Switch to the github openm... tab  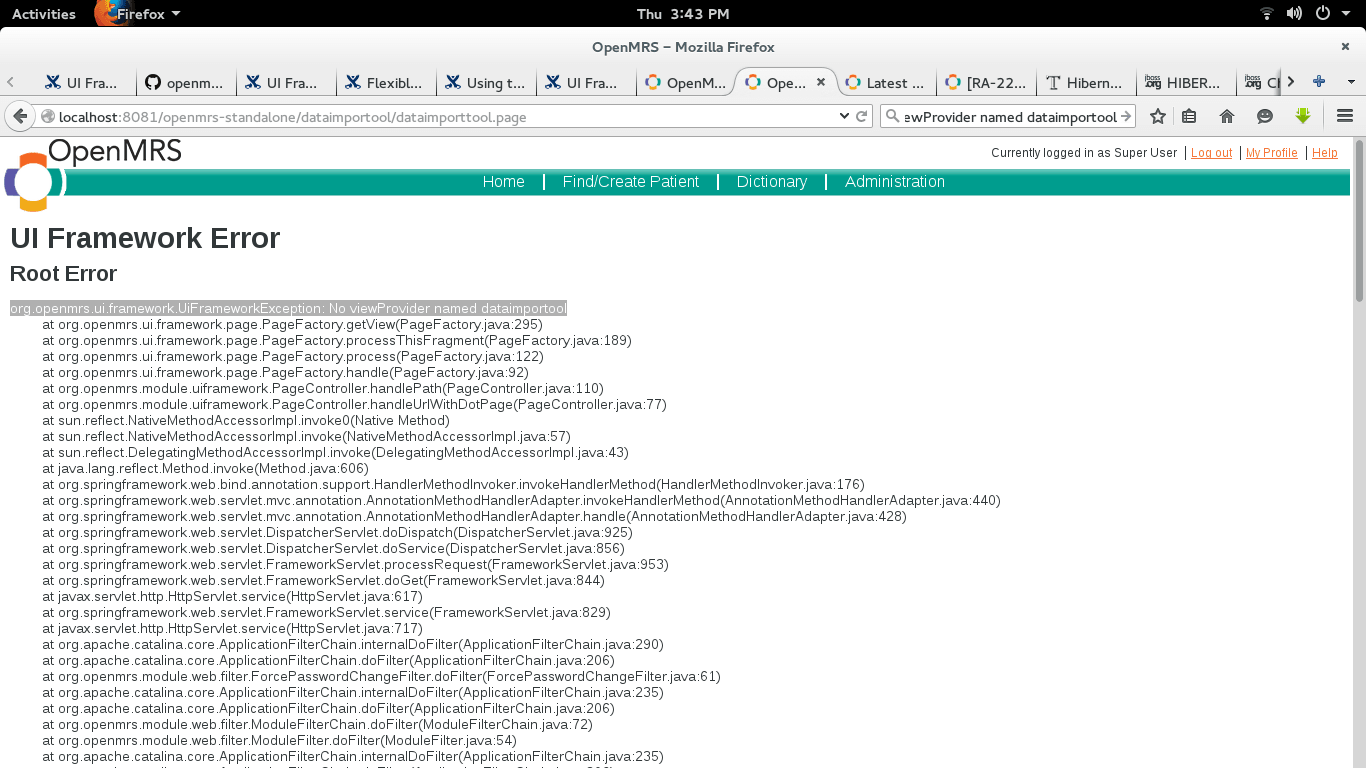185,83
